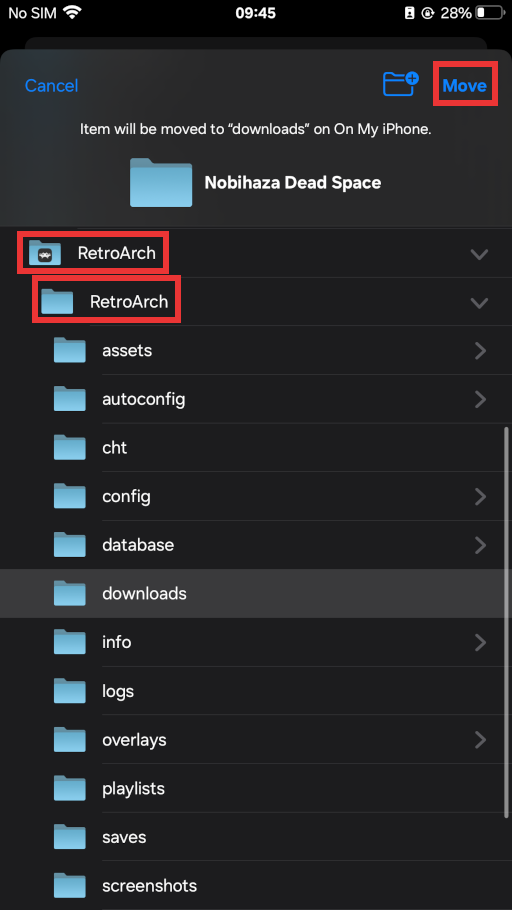Expand the database folder chevron
The height and width of the screenshot is (910, 512).
point(480,545)
